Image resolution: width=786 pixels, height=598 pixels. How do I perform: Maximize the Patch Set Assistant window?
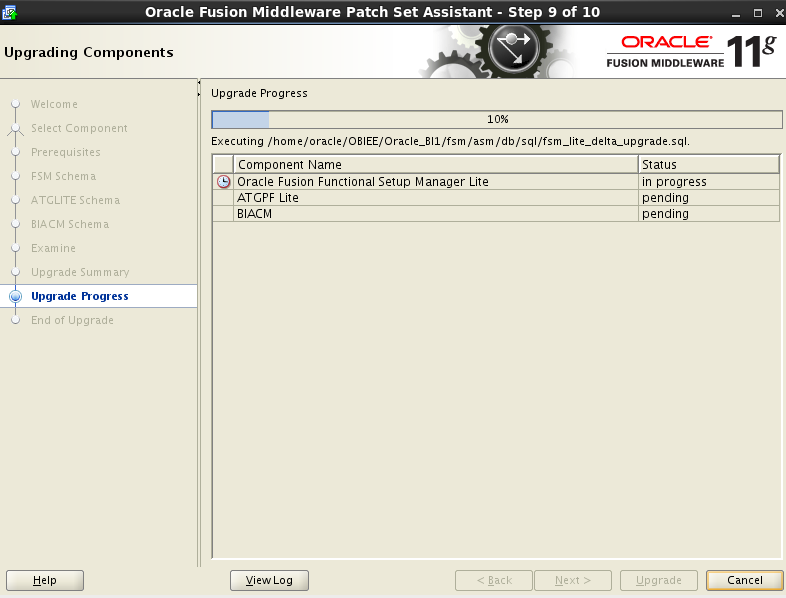click(757, 14)
